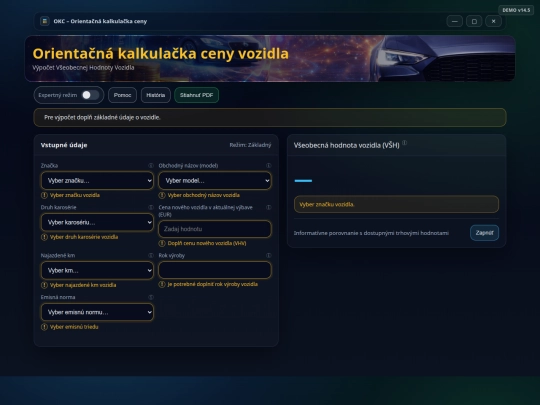The height and width of the screenshot is (405, 540).
Task: Click 'Vyber značku vozidla.' warning in results panel
Action: click(396, 204)
